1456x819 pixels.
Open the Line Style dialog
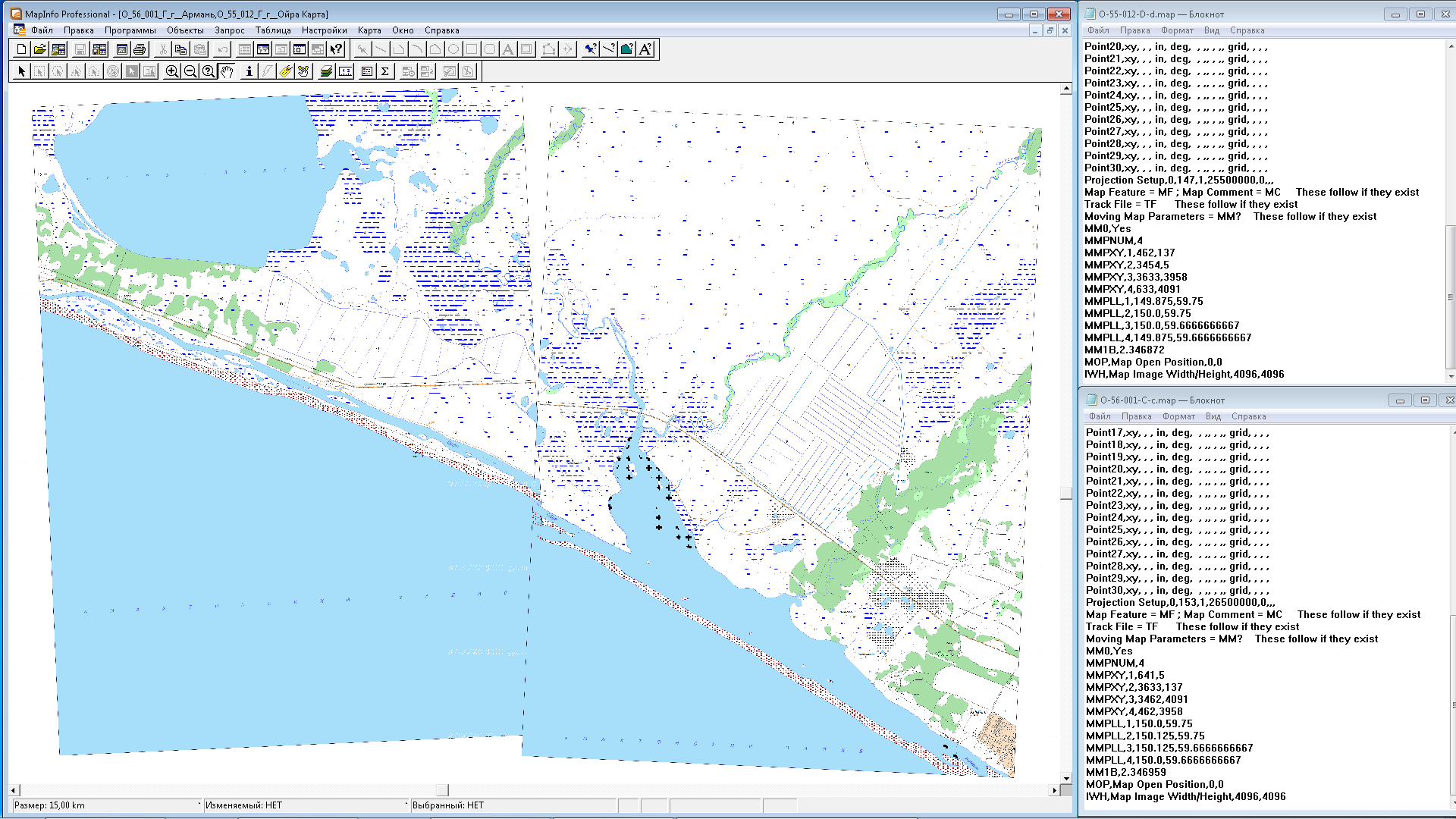[608, 49]
